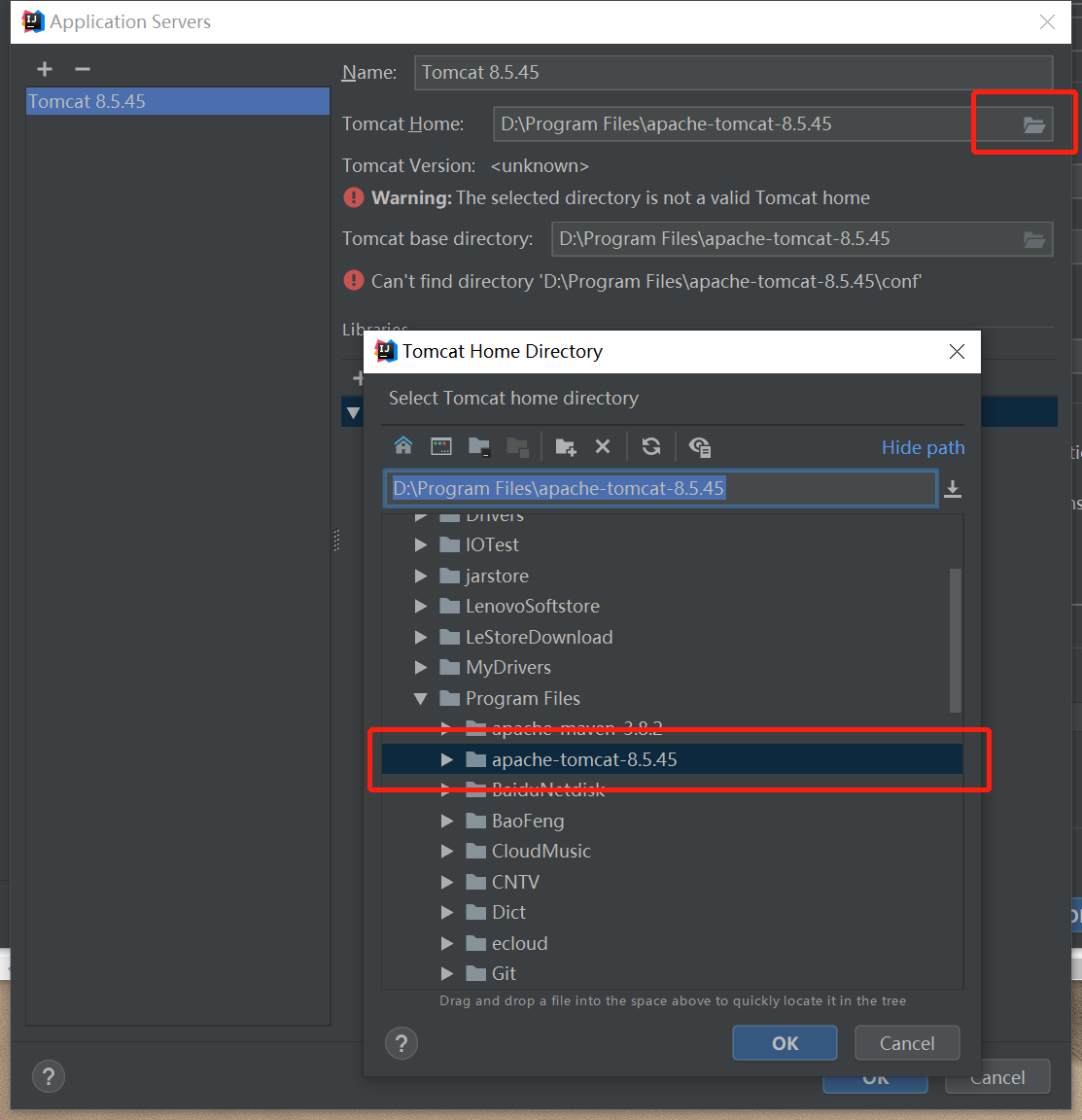Image resolution: width=1082 pixels, height=1120 pixels.
Task: Select the Dict folder
Action: click(x=672, y=913)
